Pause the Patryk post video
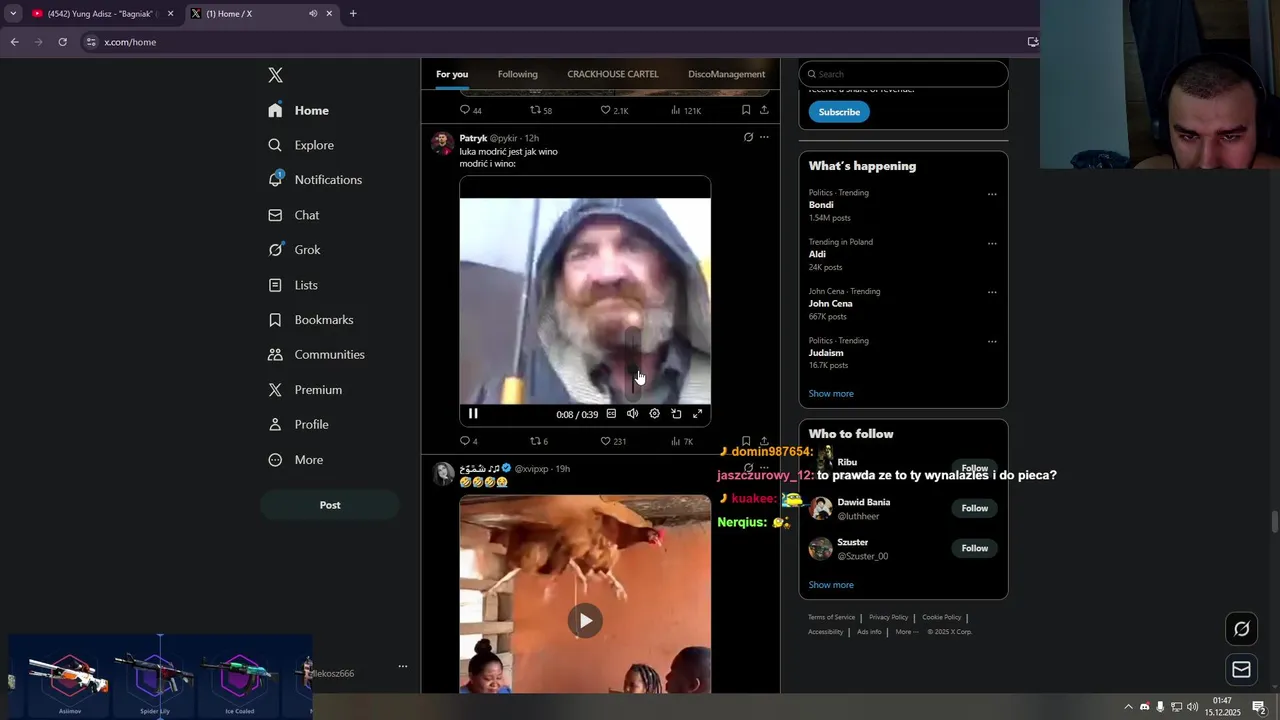The height and width of the screenshot is (720, 1280). [473, 414]
